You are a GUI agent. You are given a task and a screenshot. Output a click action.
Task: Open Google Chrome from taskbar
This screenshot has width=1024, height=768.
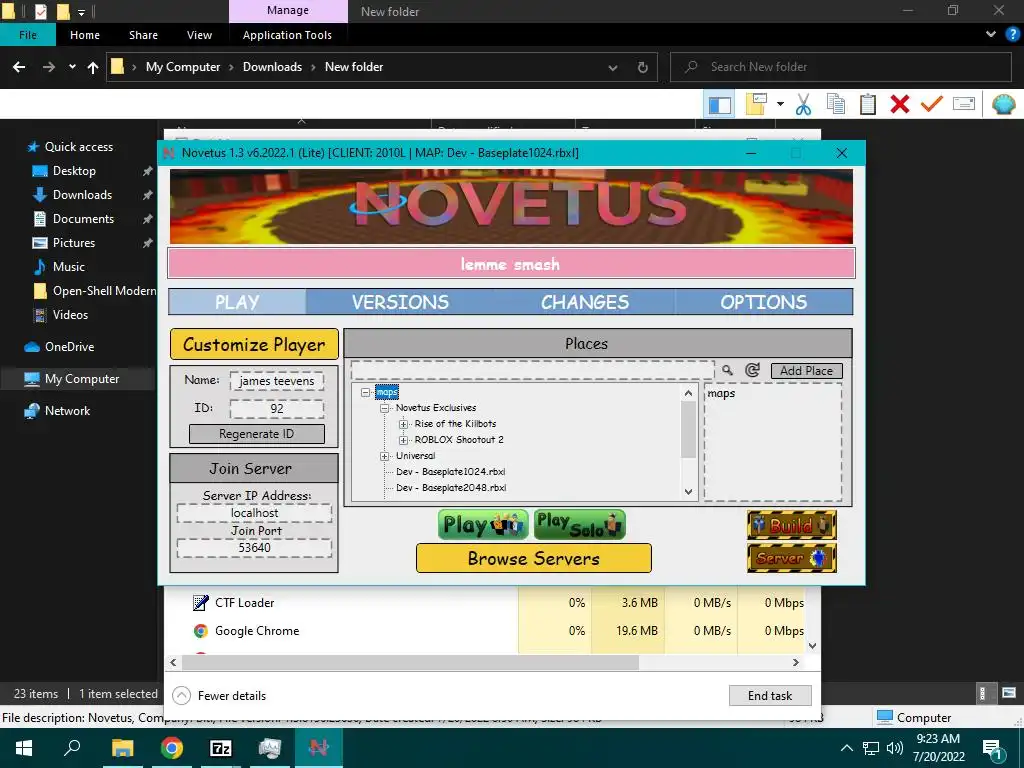click(x=172, y=748)
